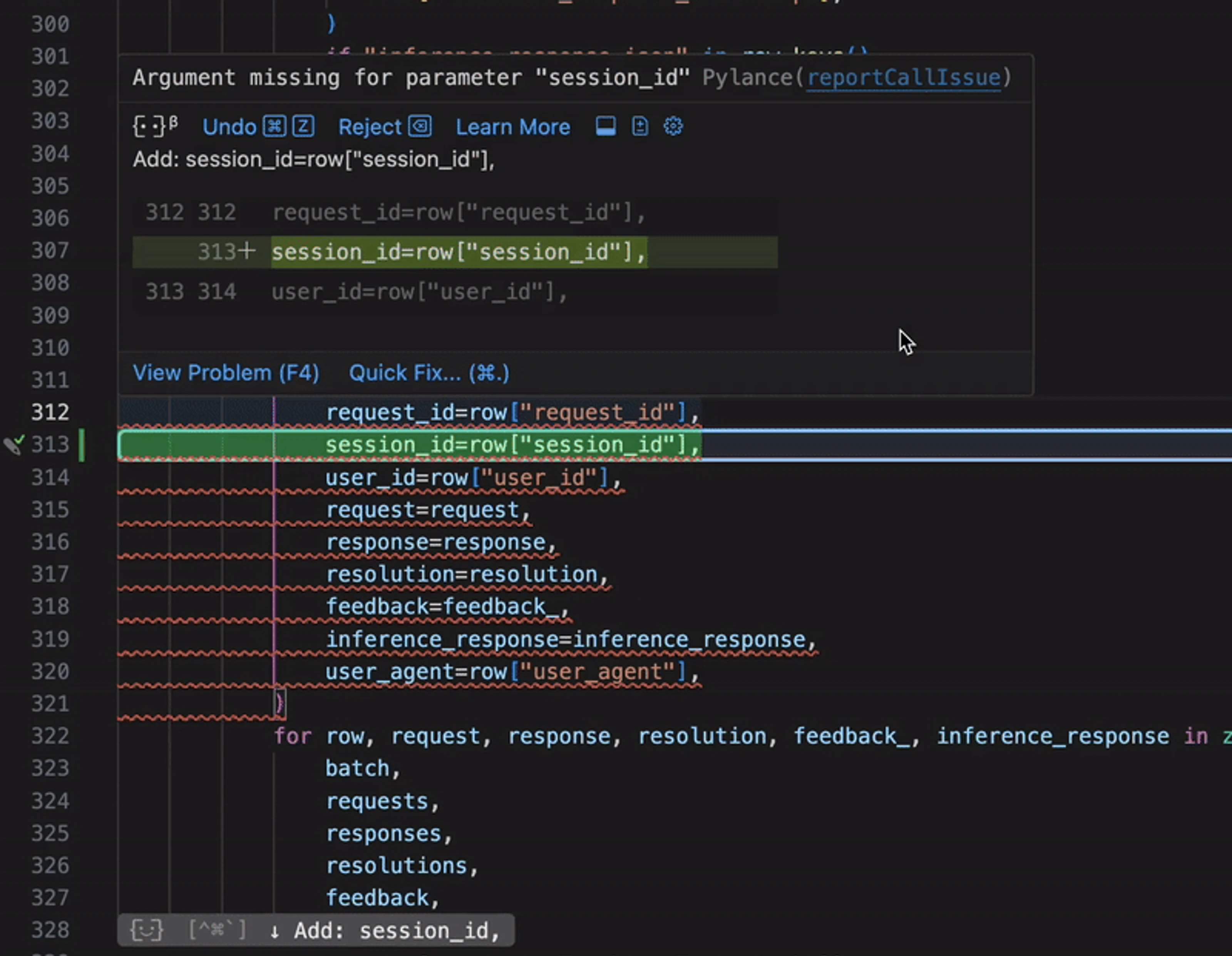Click the Command key icon next to Undo
This screenshot has width=1232, height=956.
(x=275, y=126)
